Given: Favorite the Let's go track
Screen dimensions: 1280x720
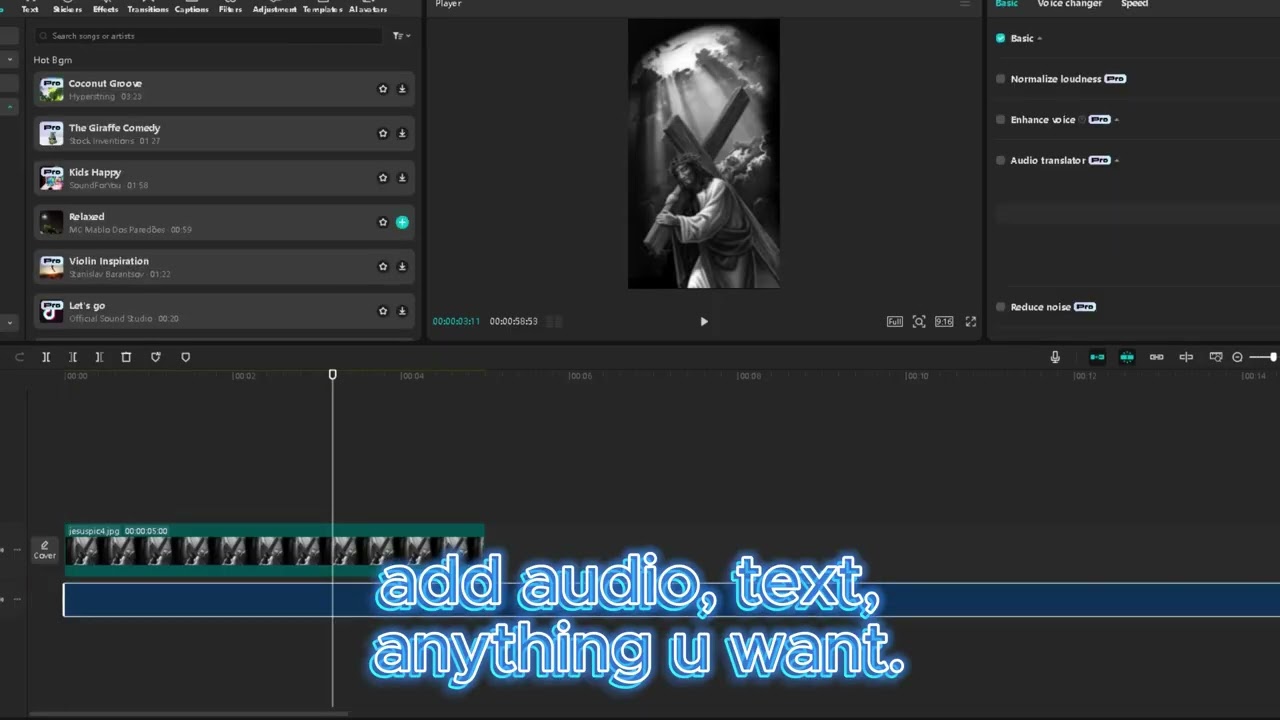Looking at the screenshot, I should tap(382, 311).
